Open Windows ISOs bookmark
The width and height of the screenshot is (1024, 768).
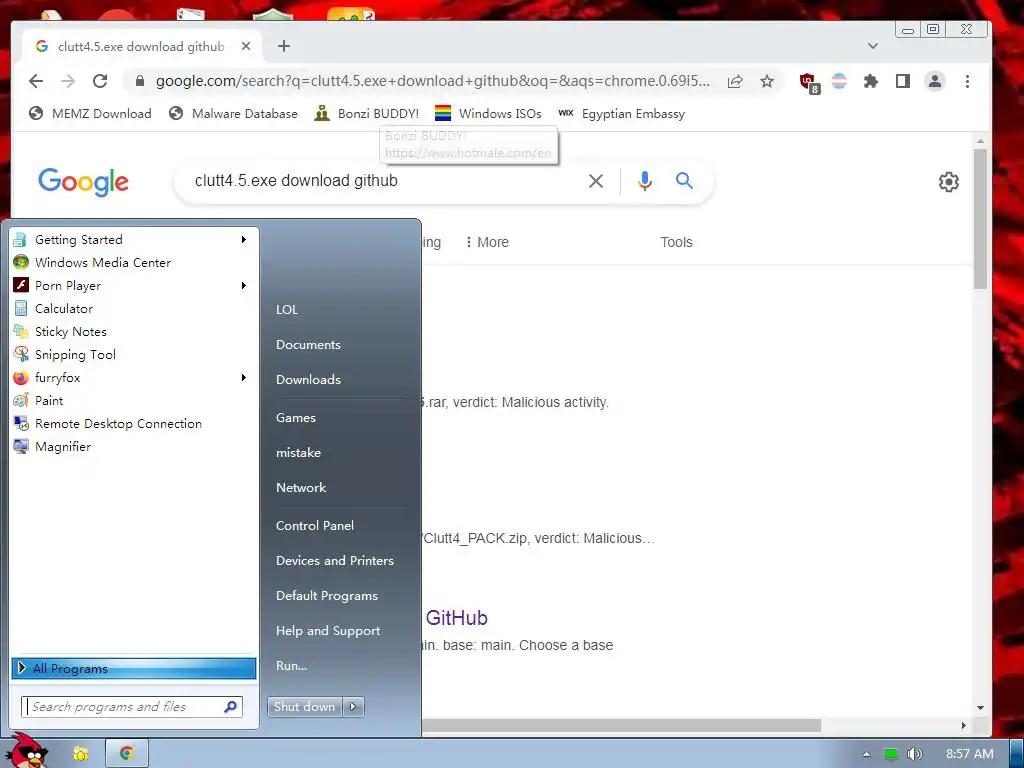[488, 114]
